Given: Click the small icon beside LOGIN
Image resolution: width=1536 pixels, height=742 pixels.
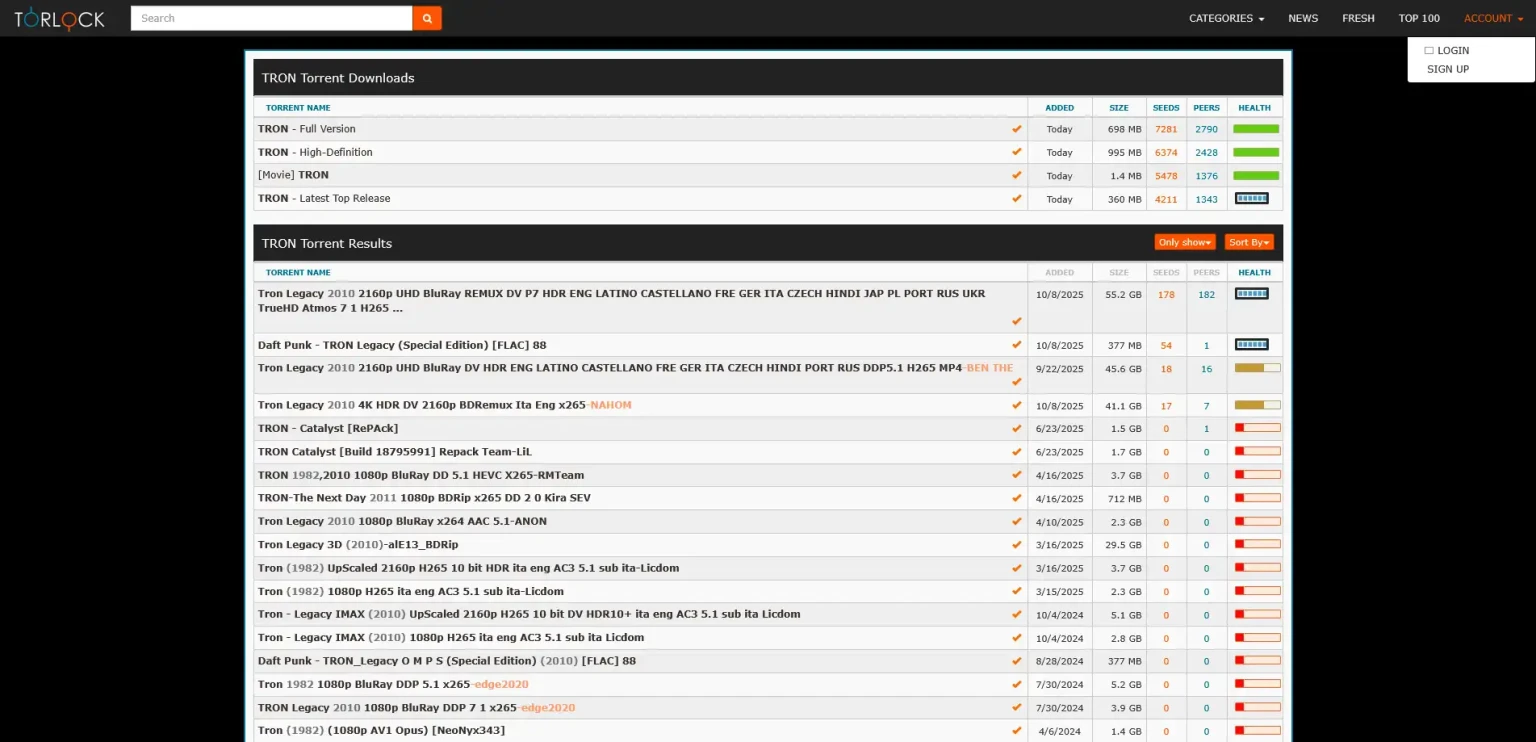Looking at the screenshot, I should 1429,50.
